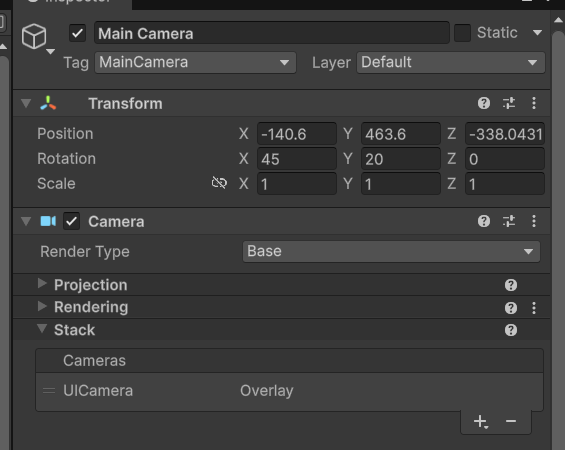565x450 pixels.
Task: Open the GameObject cube icon picker
Action: 34,36
